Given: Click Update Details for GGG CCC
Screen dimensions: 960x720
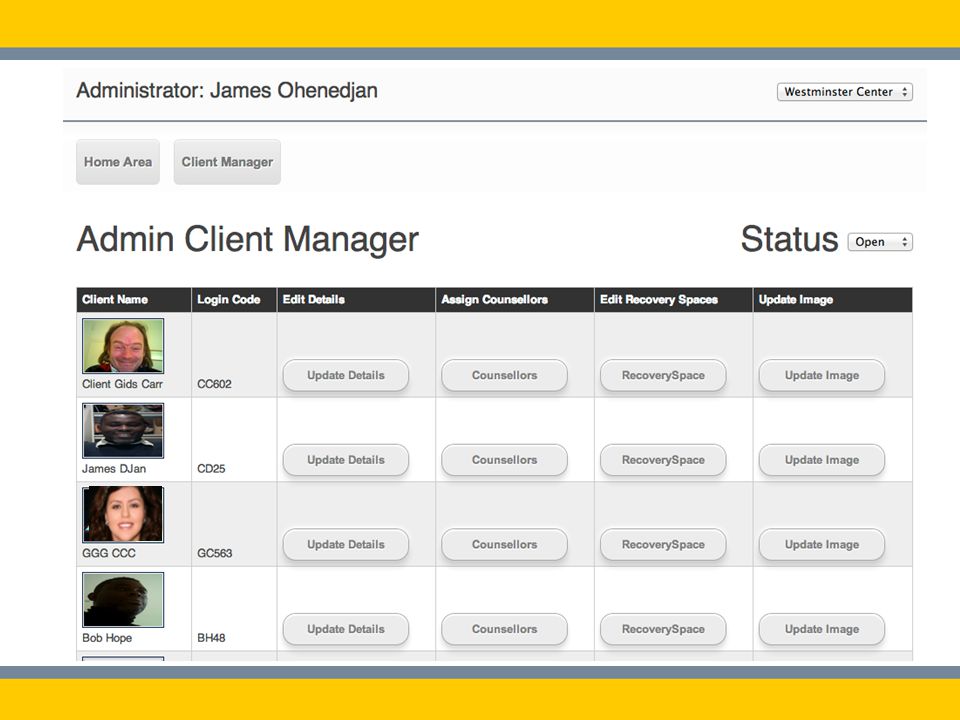Looking at the screenshot, I should (345, 544).
